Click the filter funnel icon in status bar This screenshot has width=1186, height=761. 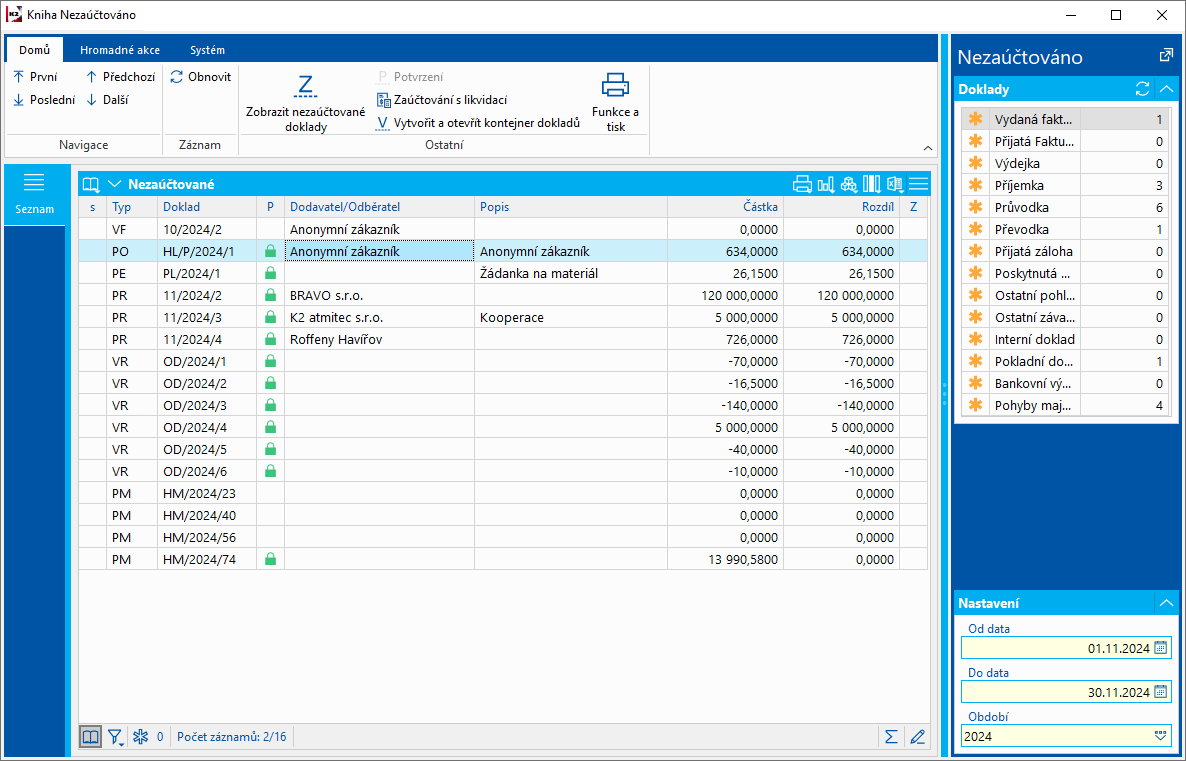(116, 737)
